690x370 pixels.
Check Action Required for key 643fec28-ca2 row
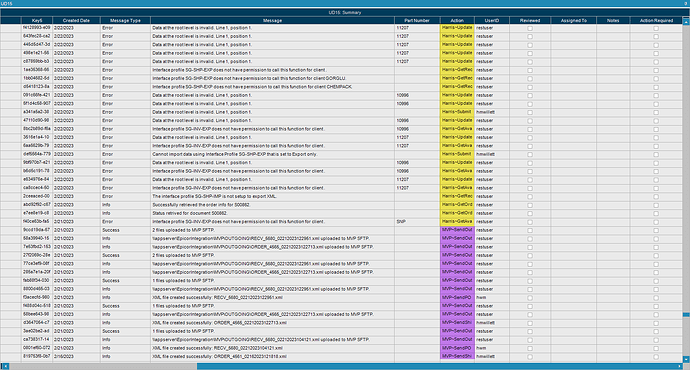pyautogui.click(x=656, y=37)
